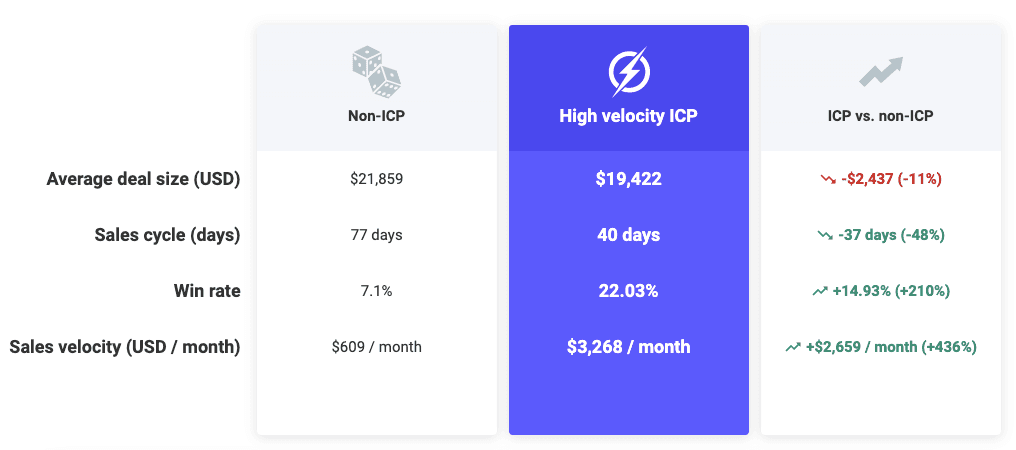The height and width of the screenshot is (450, 1016).
Task: Click the red down arrow beside -$2,437
Action: click(x=827, y=179)
